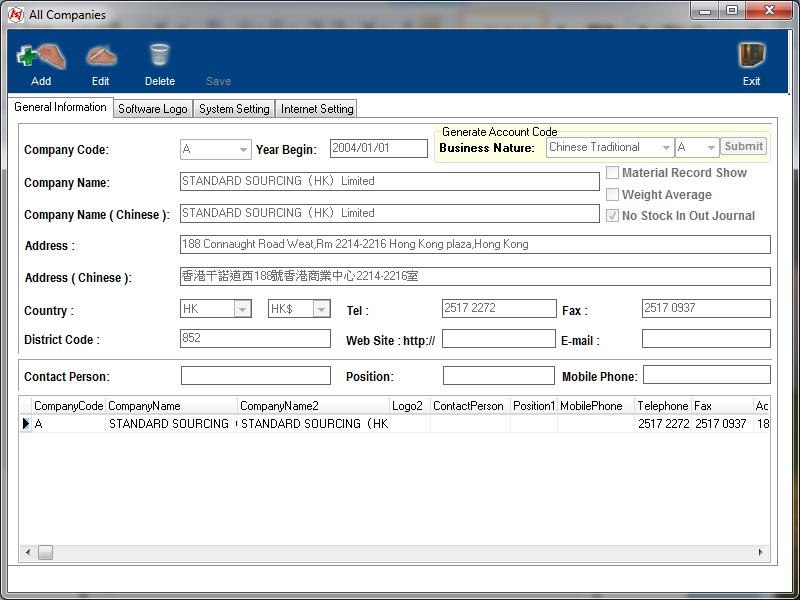Click the Year Begin date field

point(379,148)
